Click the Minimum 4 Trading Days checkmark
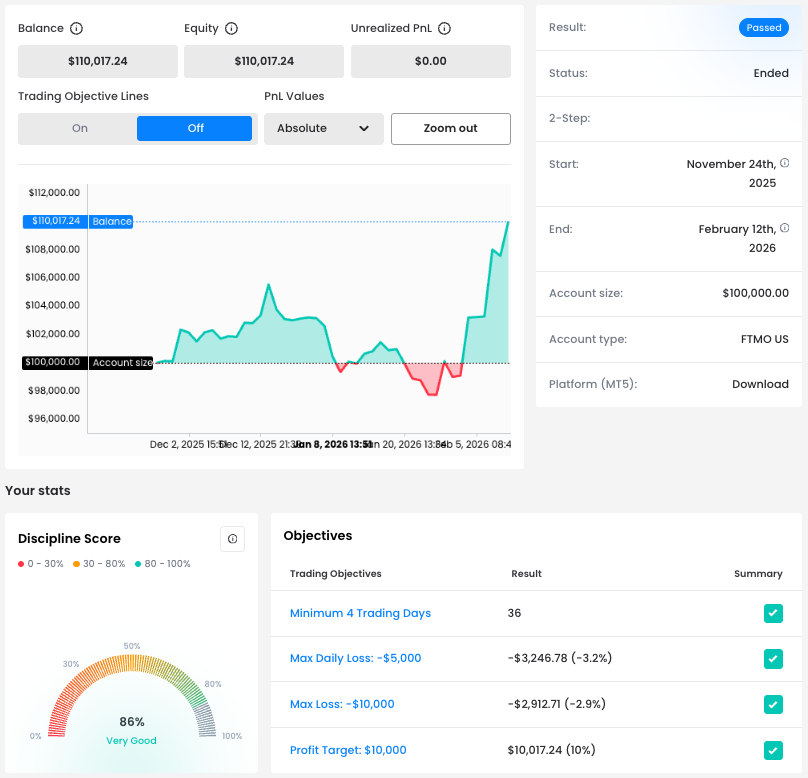Viewport: 808px width, 778px height. [x=772, y=613]
